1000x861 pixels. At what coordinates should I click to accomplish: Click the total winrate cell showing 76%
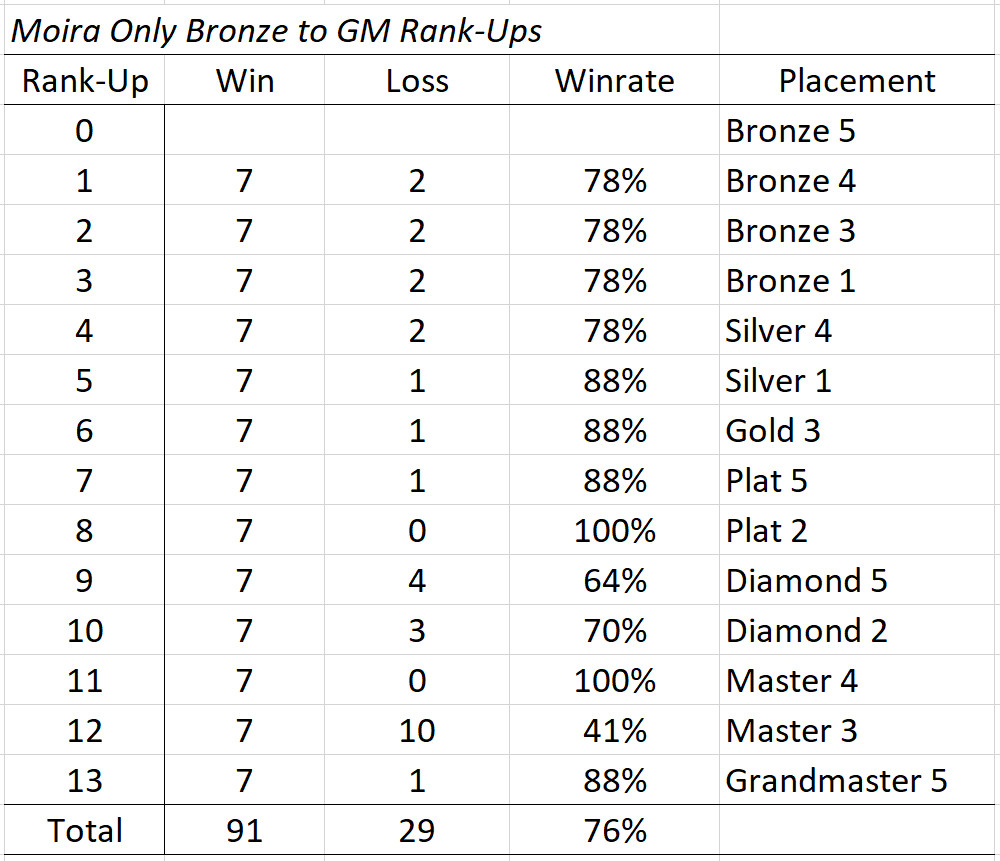614,830
